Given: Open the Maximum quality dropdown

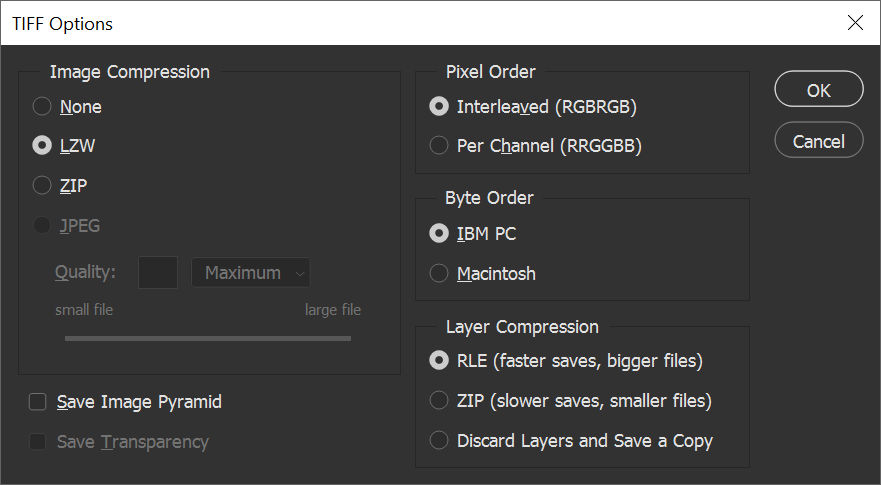Looking at the screenshot, I should 250,272.
